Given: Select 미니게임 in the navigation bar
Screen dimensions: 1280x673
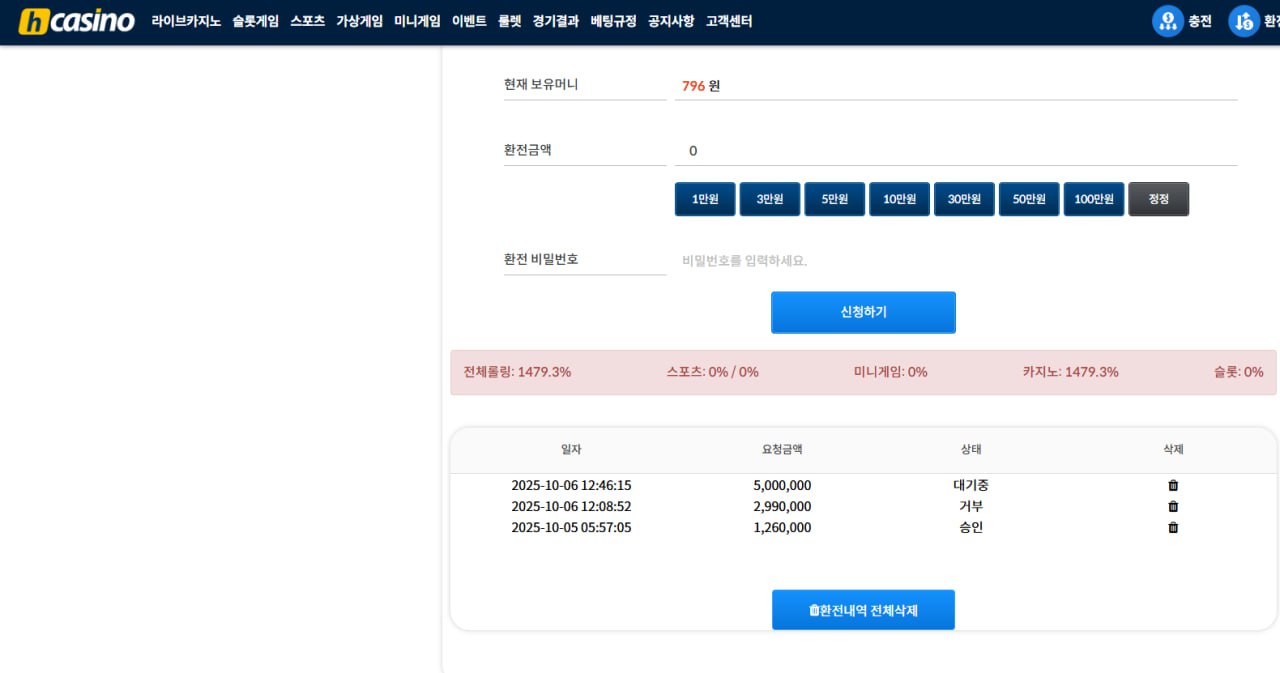Looking at the screenshot, I should (417, 21).
